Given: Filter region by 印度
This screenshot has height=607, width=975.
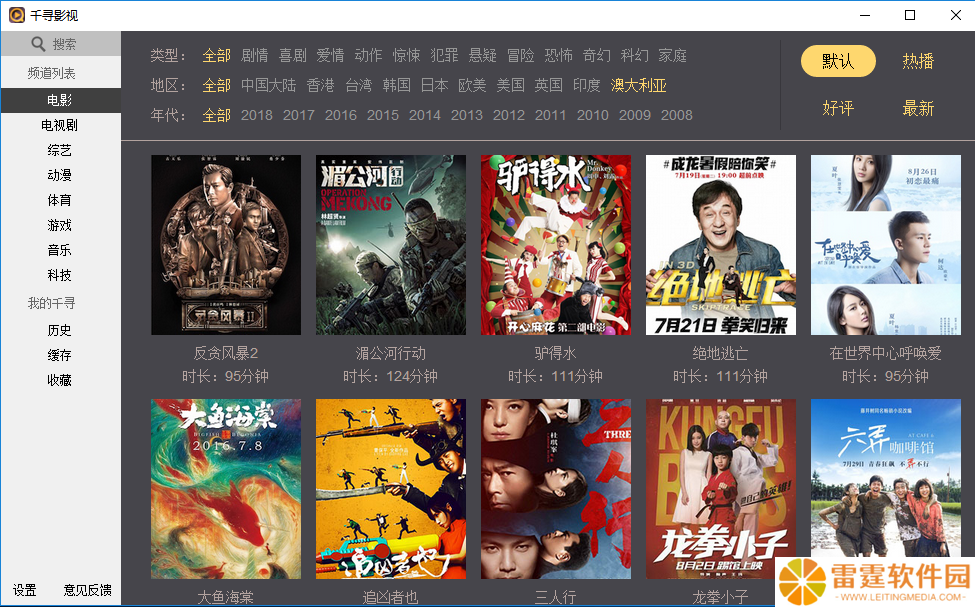Looking at the screenshot, I should pos(586,85).
